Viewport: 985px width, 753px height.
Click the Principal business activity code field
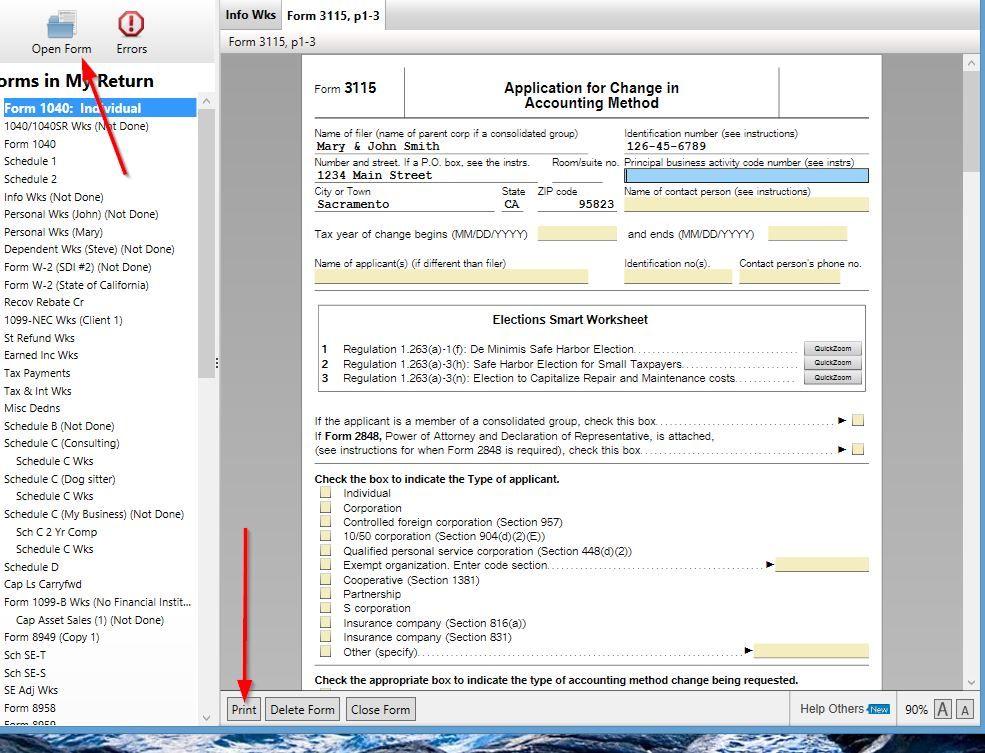click(x=746, y=175)
